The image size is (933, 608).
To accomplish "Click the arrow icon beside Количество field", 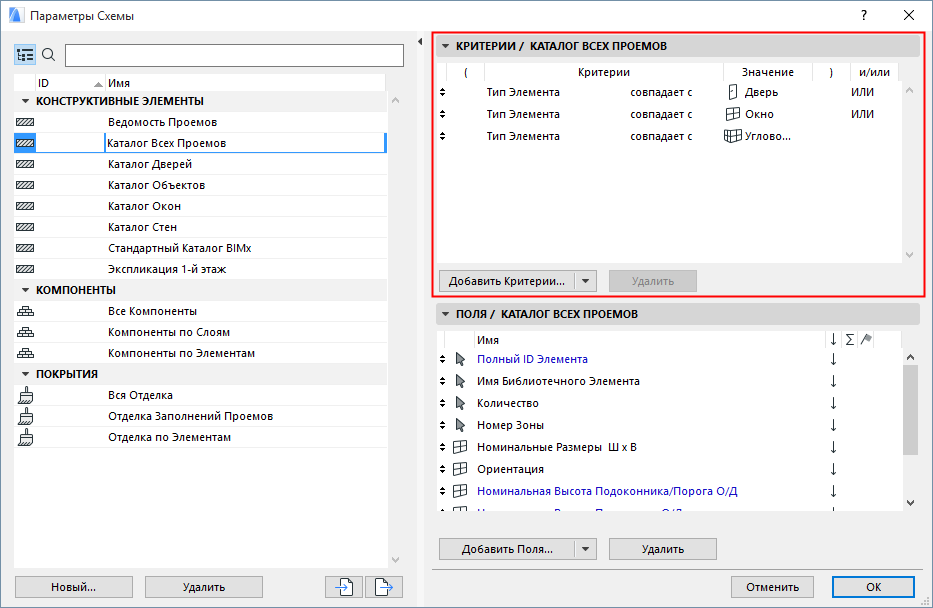I will (x=460, y=403).
